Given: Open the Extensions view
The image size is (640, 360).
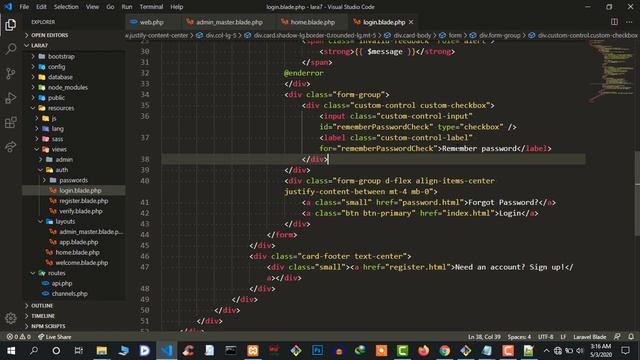Looking at the screenshot, I should 11,122.
